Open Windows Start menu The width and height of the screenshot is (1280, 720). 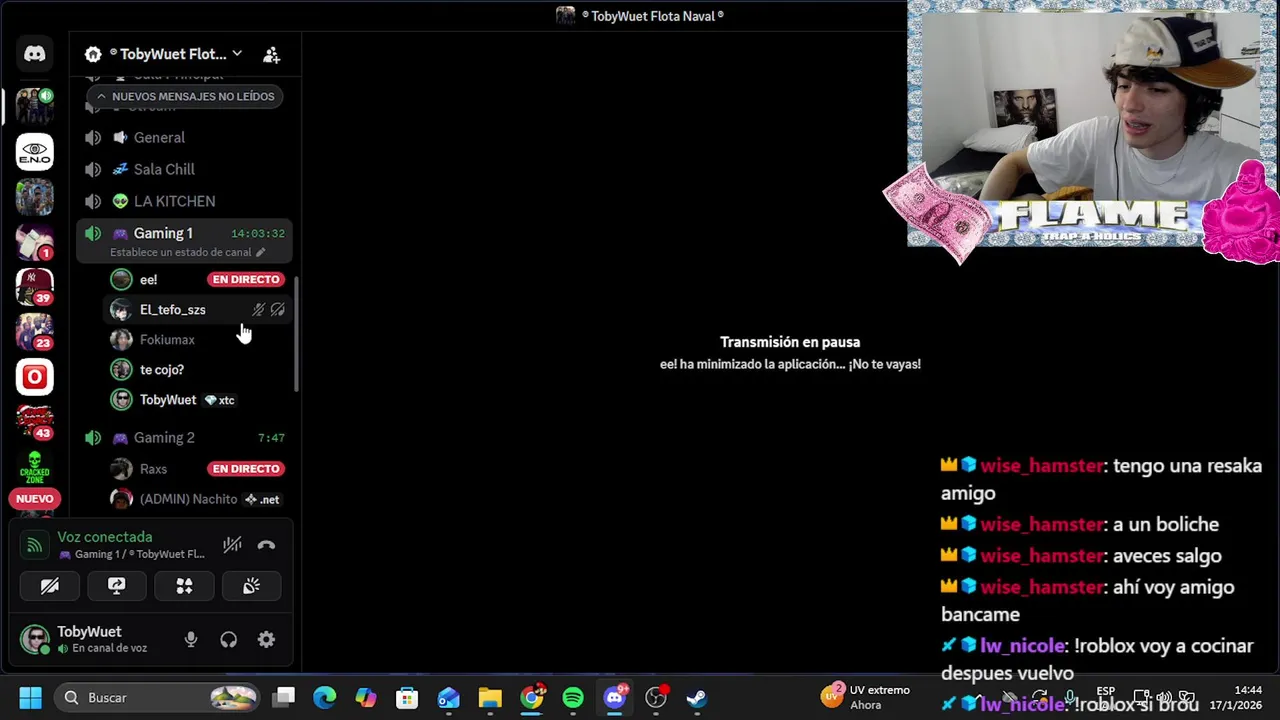tap(30, 698)
